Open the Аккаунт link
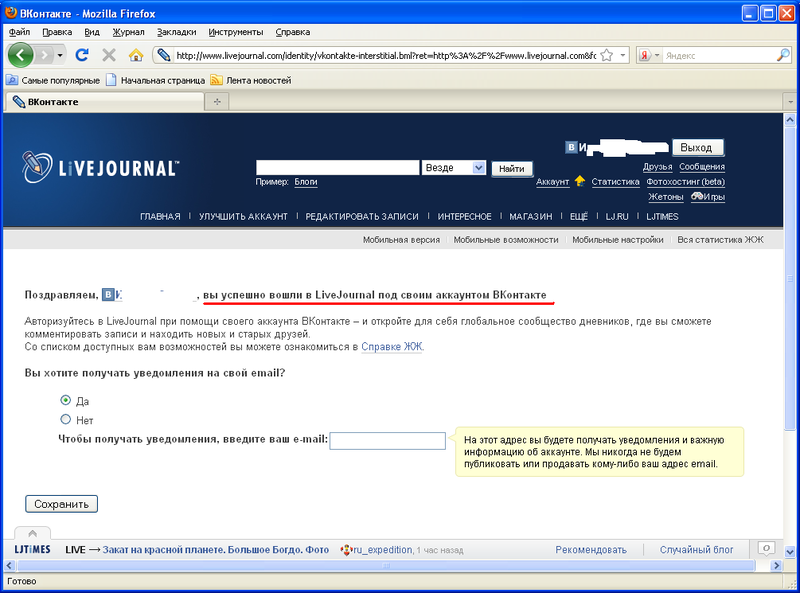The width and height of the screenshot is (800, 593). (553, 182)
